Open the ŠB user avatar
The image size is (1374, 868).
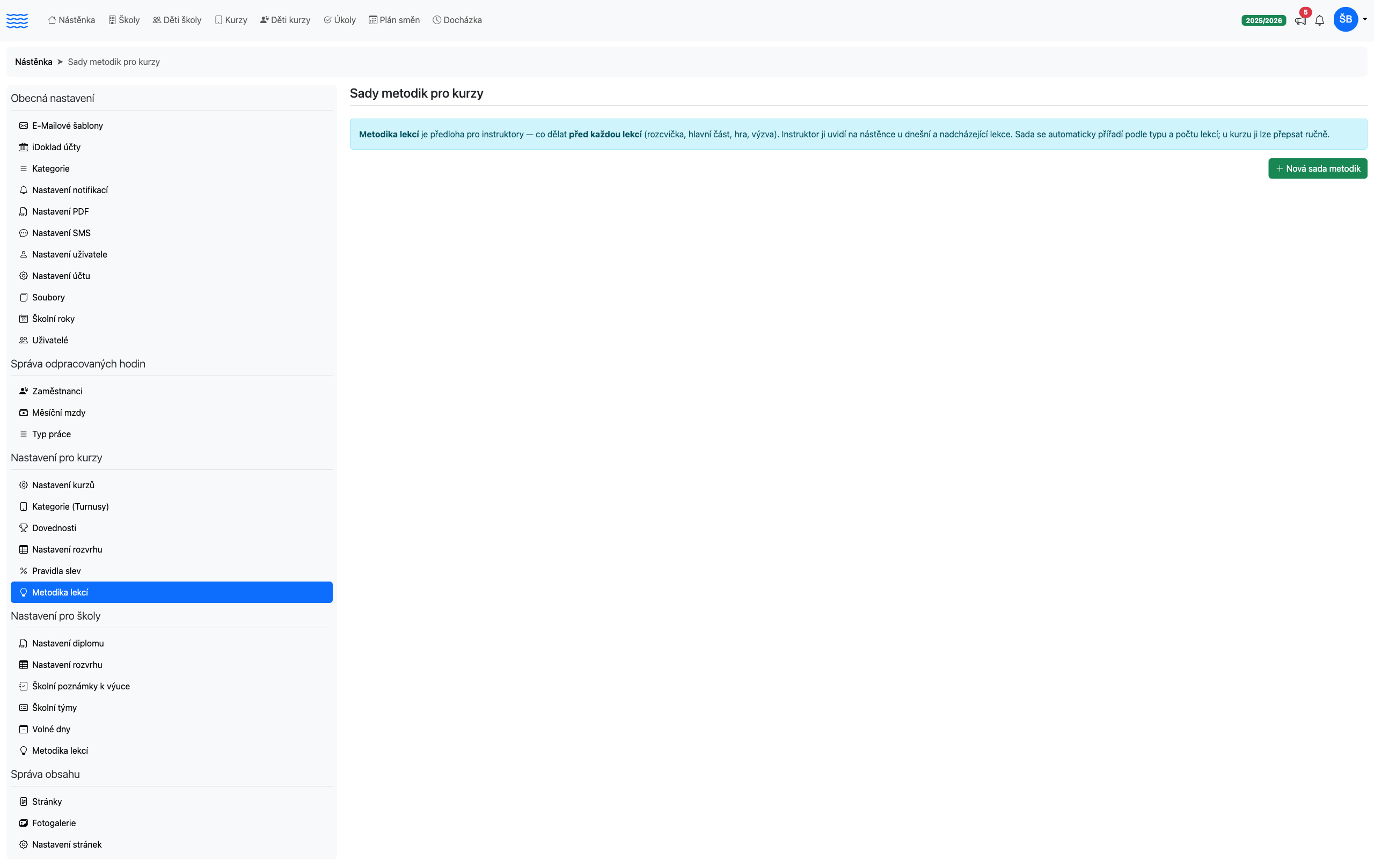(x=1346, y=19)
